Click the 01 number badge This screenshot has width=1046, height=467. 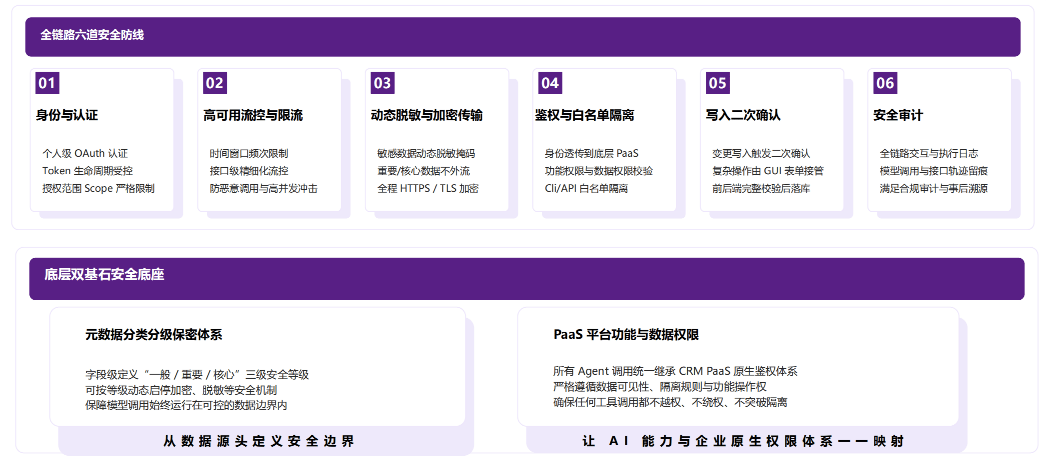[x=47, y=83]
